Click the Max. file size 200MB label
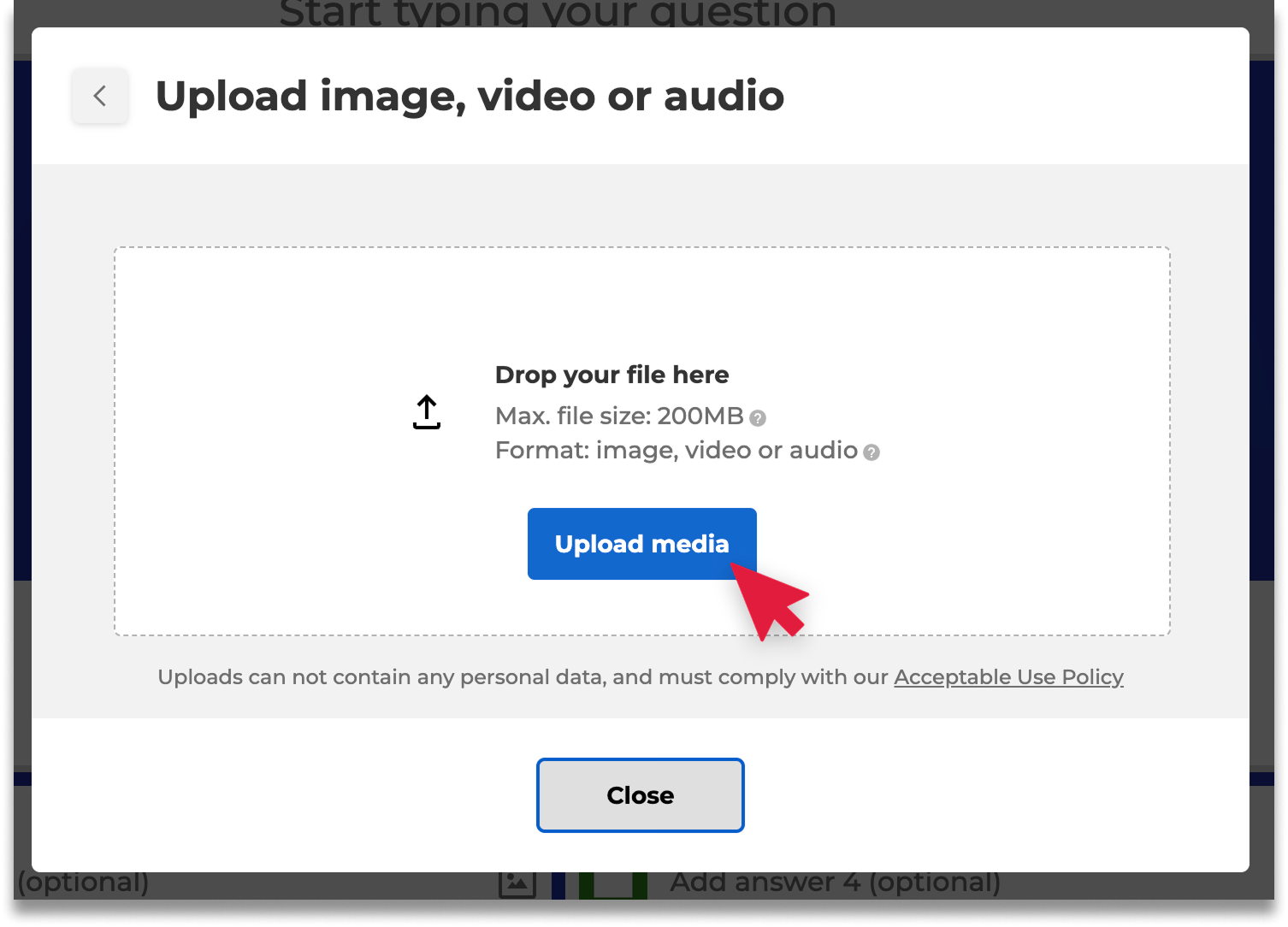1288x927 pixels. pyautogui.click(x=616, y=416)
